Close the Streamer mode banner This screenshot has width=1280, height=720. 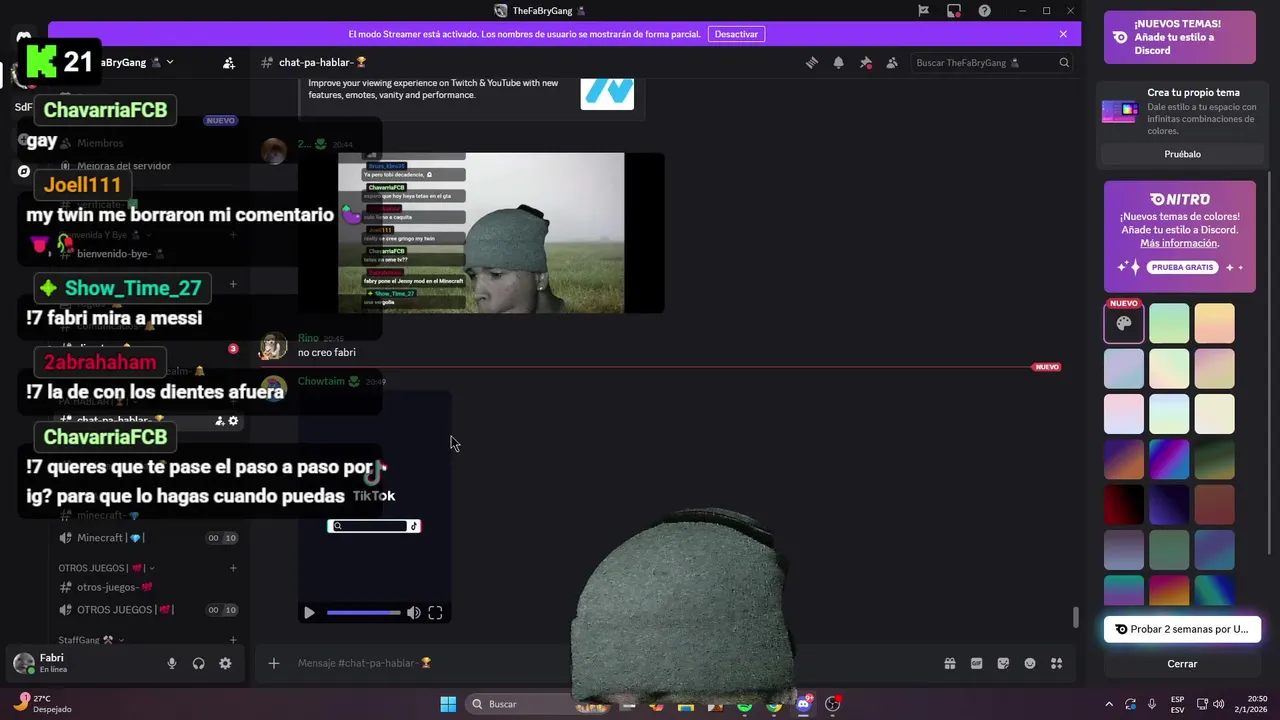[x=1063, y=34]
